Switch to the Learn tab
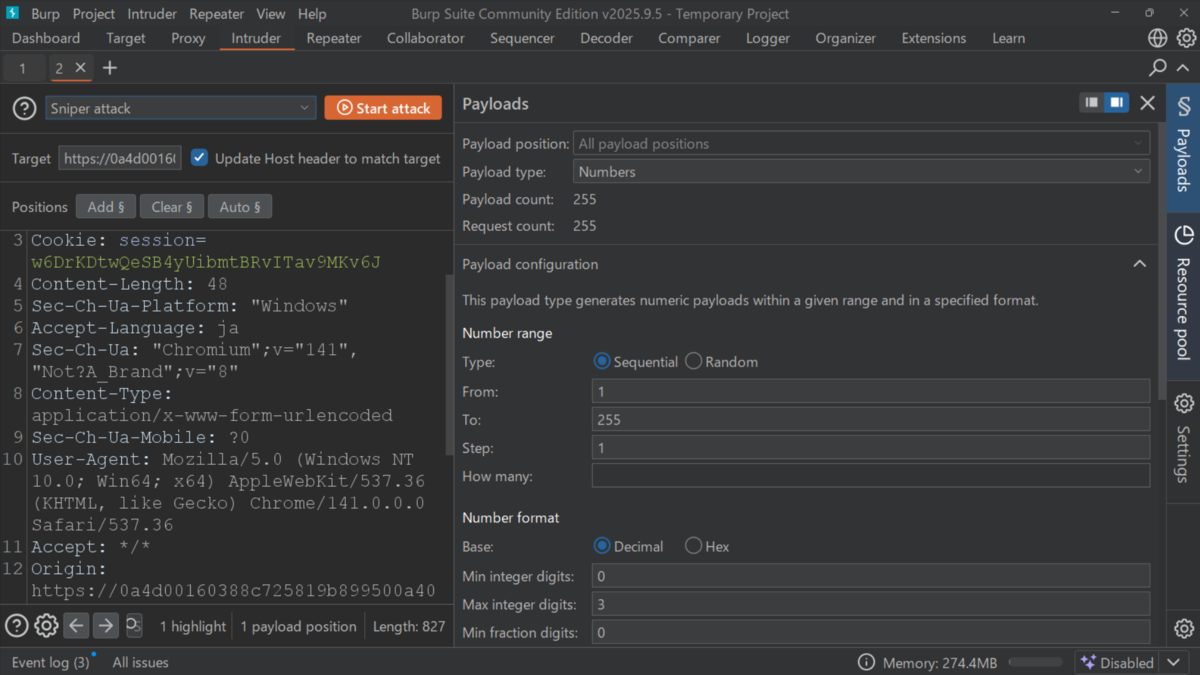Image resolution: width=1200 pixels, height=675 pixels. point(1008,38)
